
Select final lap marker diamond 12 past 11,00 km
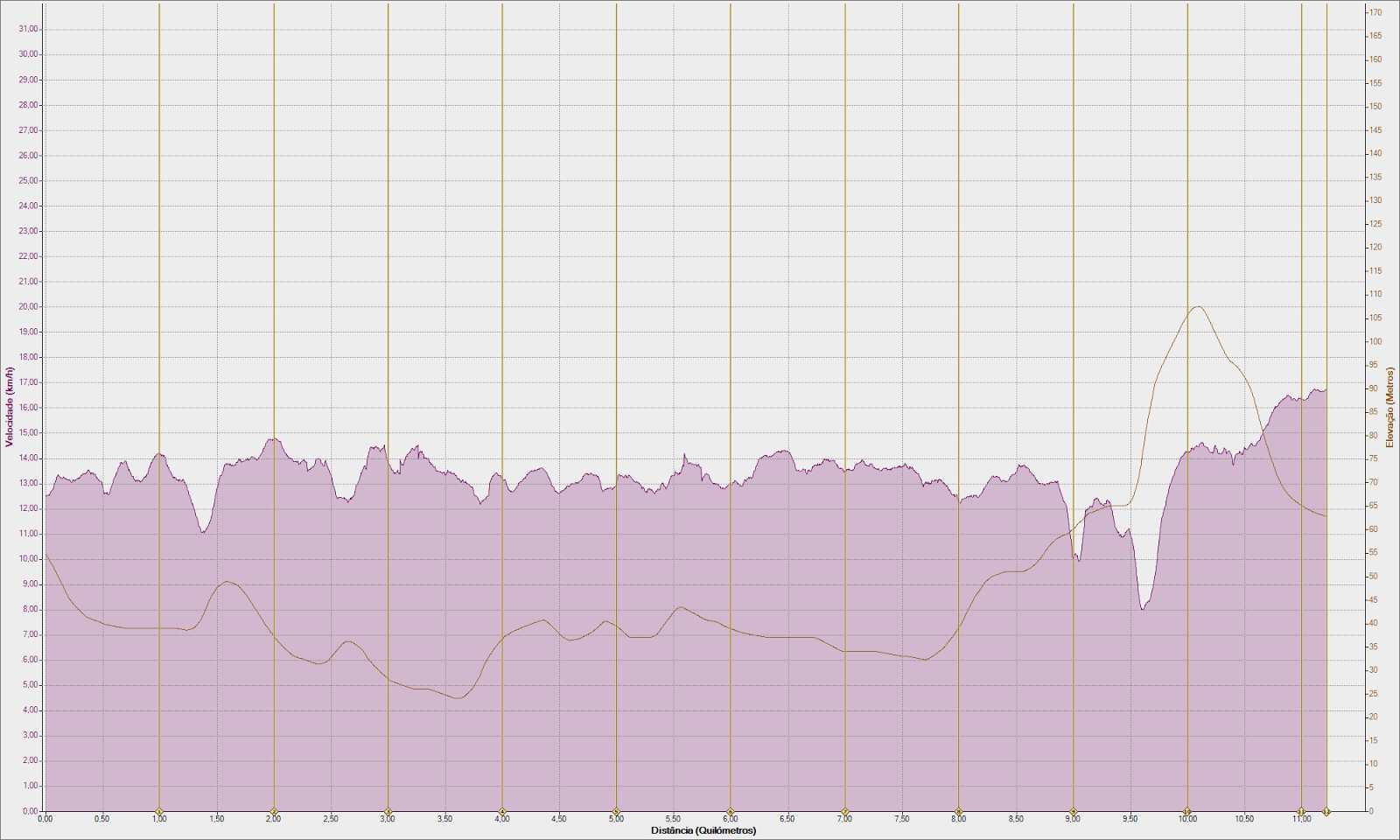(1327, 811)
